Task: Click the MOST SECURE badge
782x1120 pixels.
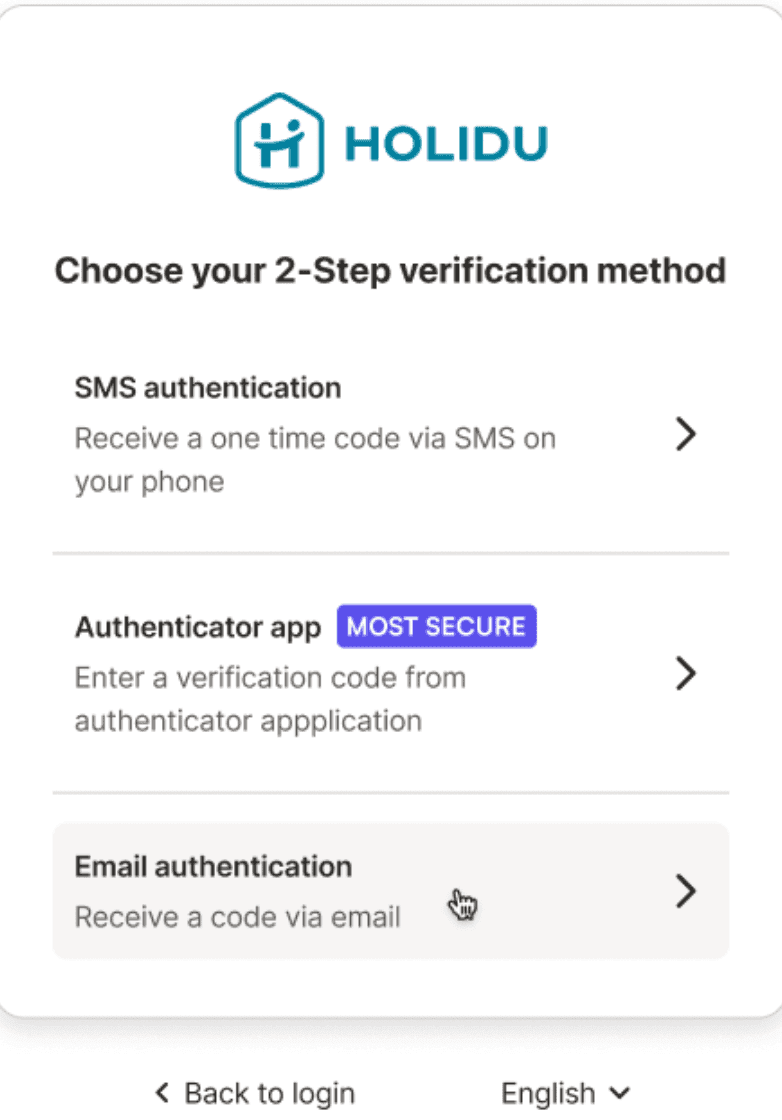Action: [436, 627]
